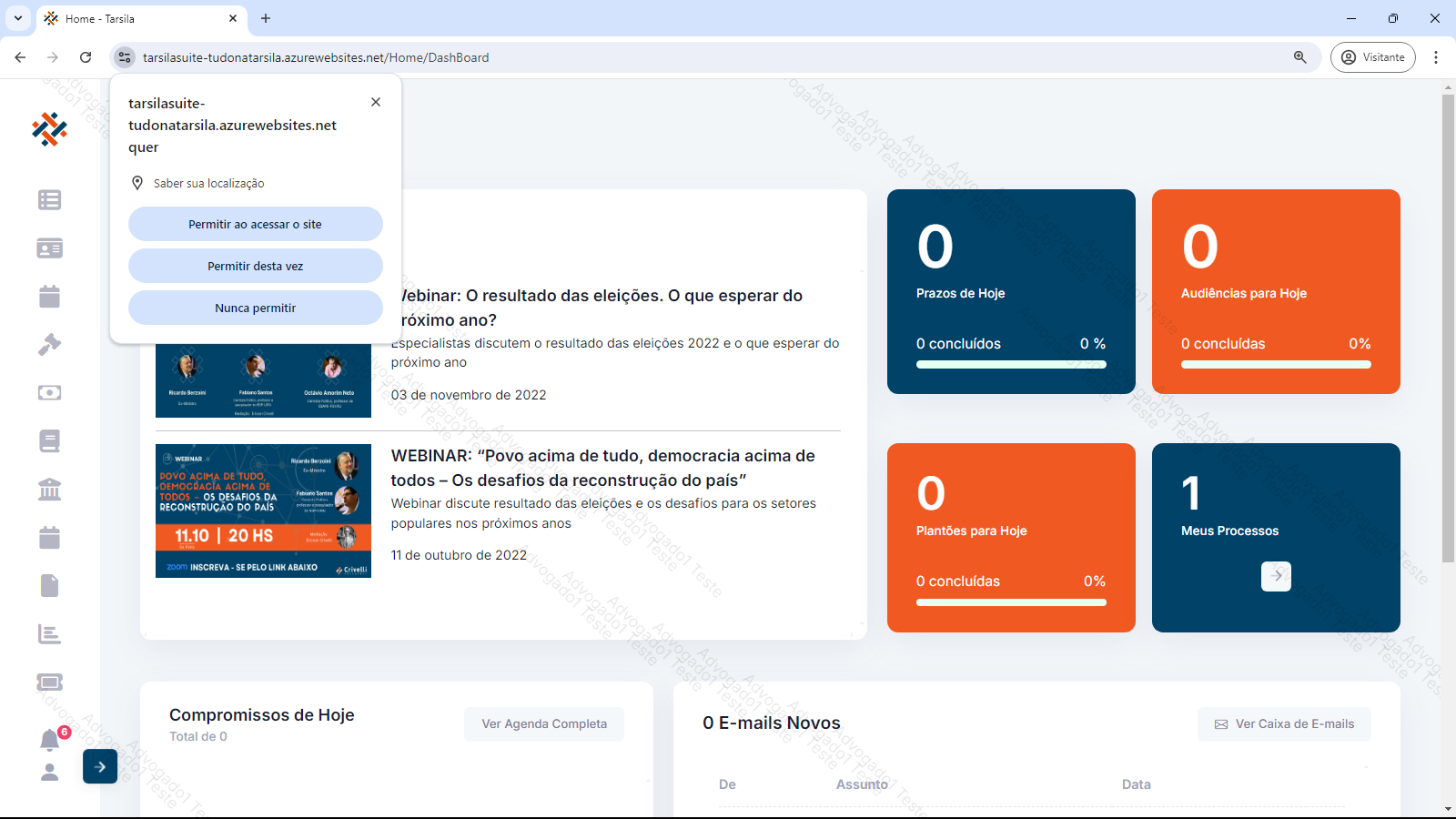This screenshot has width=1456, height=819.
Task: Open the list icon in sidebar
Action: (49, 200)
